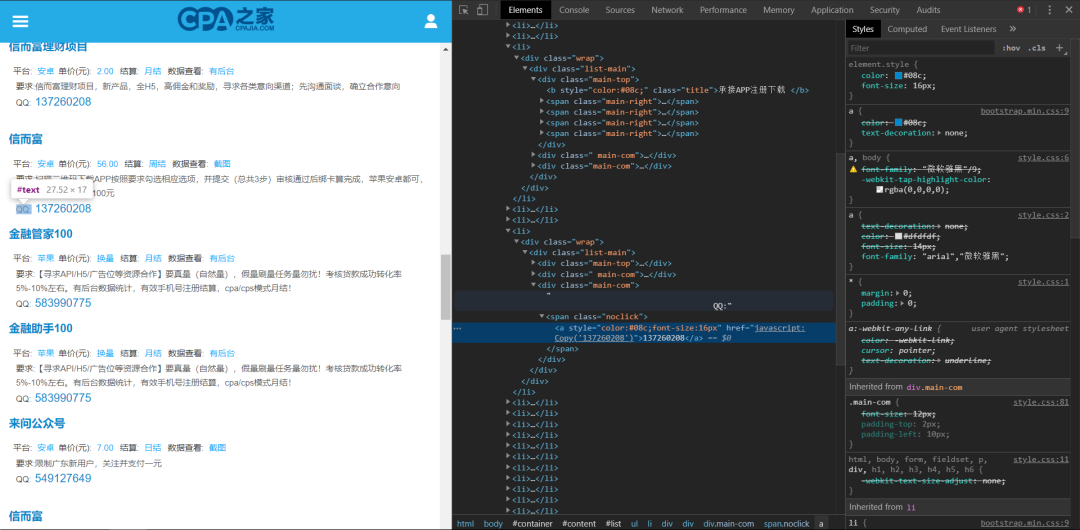The width and height of the screenshot is (1080, 530).
Task: Collapse the span class noclick node
Action: (x=543, y=316)
